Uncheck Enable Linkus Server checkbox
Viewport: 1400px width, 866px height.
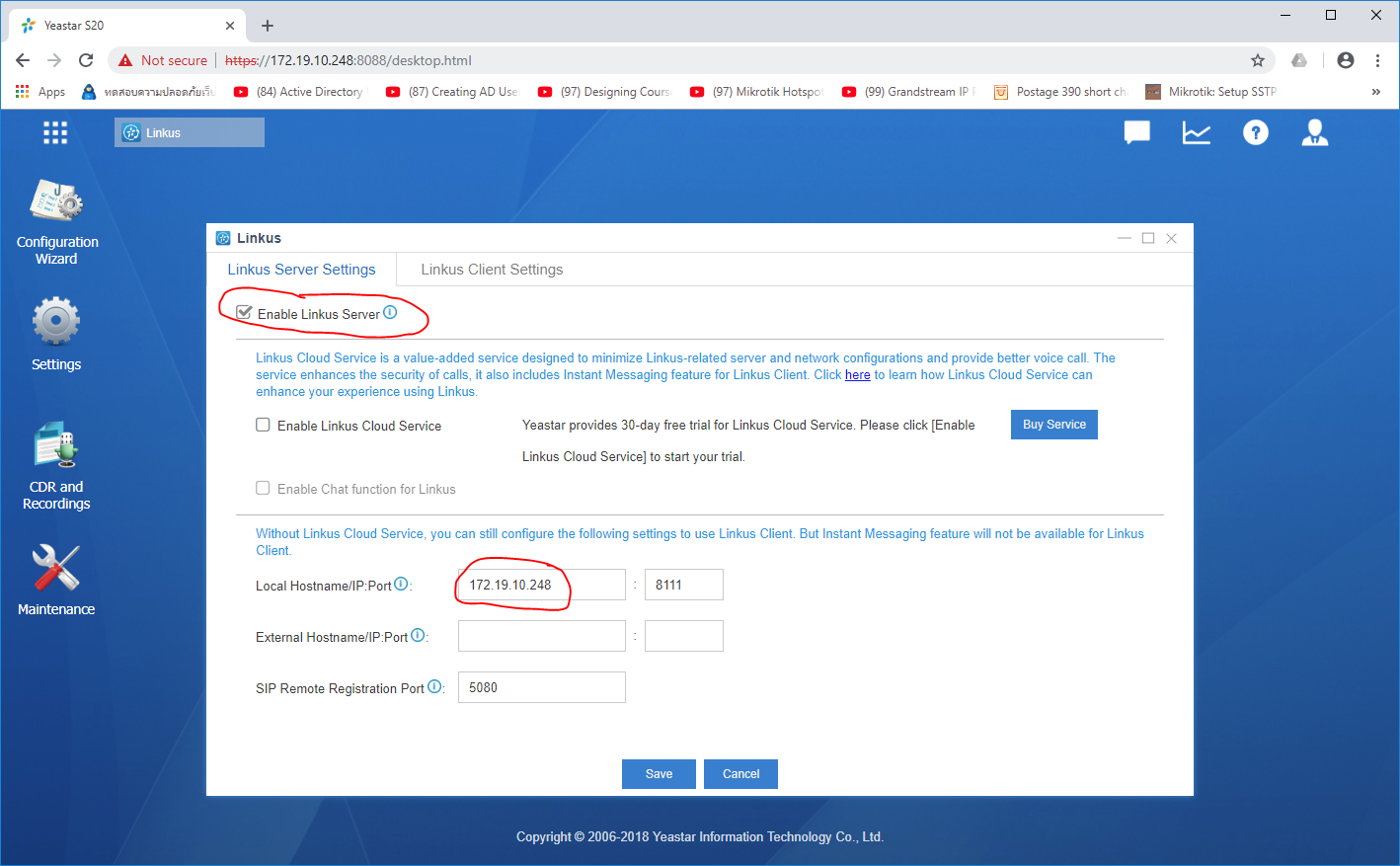coord(244,313)
